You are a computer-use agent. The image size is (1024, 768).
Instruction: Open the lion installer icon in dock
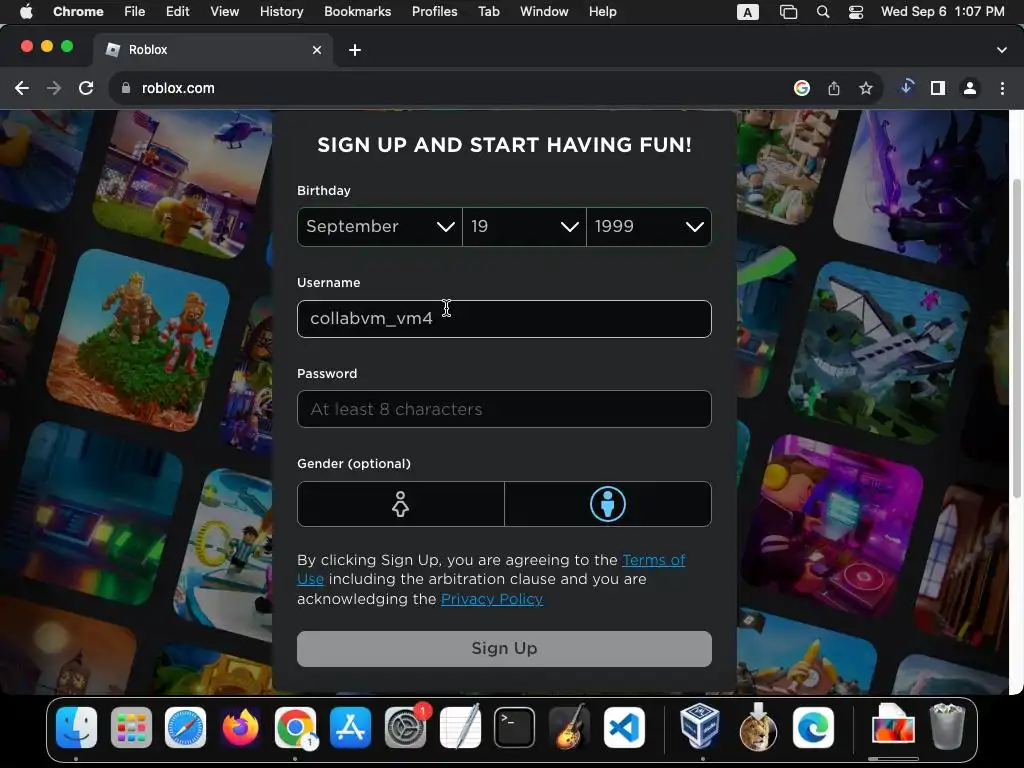[x=758, y=727]
